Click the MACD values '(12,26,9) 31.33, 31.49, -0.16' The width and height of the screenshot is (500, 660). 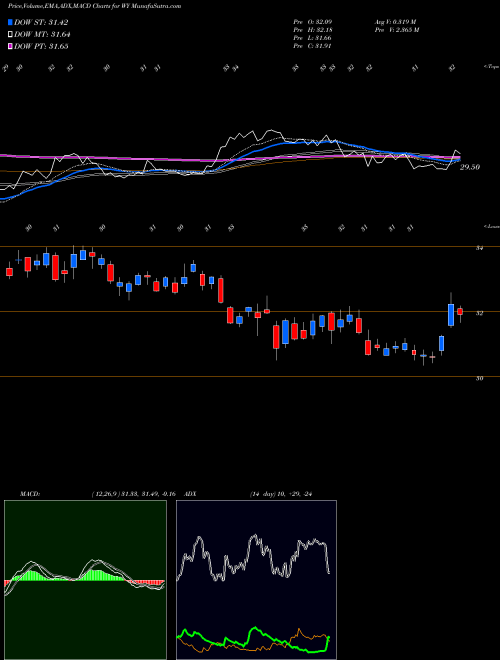click(x=133, y=494)
